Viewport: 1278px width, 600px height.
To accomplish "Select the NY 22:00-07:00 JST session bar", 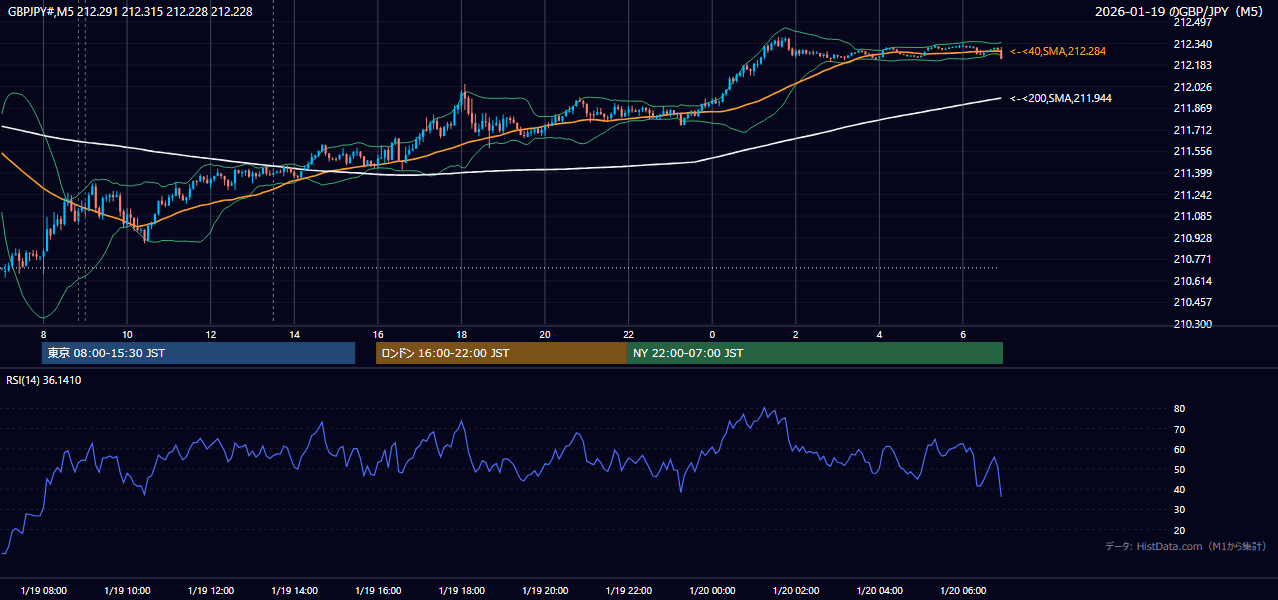I will (815, 353).
